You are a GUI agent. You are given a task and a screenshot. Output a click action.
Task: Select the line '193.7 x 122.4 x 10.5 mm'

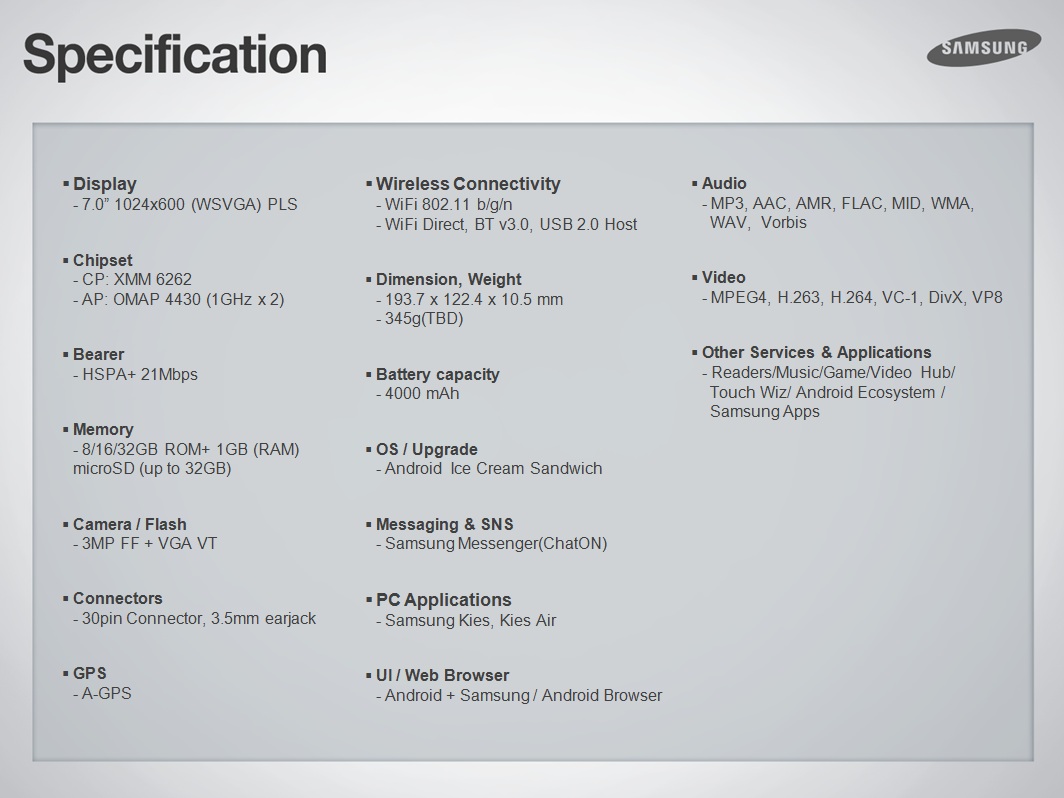click(474, 299)
